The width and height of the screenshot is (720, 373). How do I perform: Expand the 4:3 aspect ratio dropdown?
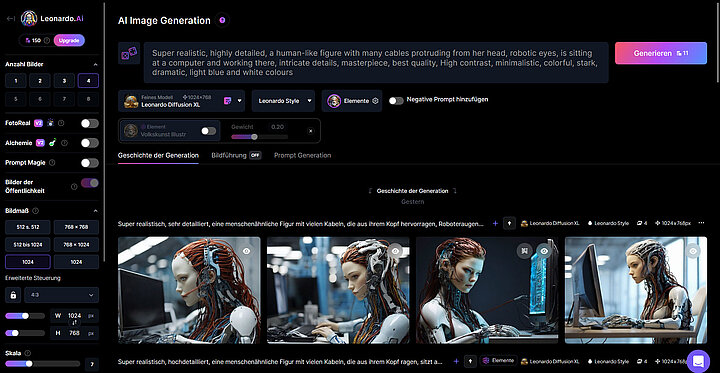click(x=62, y=295)
